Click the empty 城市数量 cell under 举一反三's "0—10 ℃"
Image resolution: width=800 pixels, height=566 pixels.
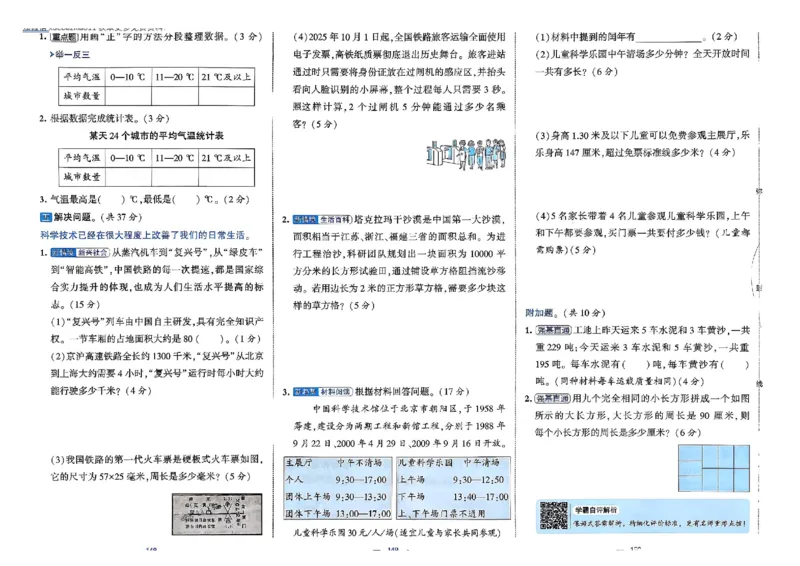coord(128,95)
